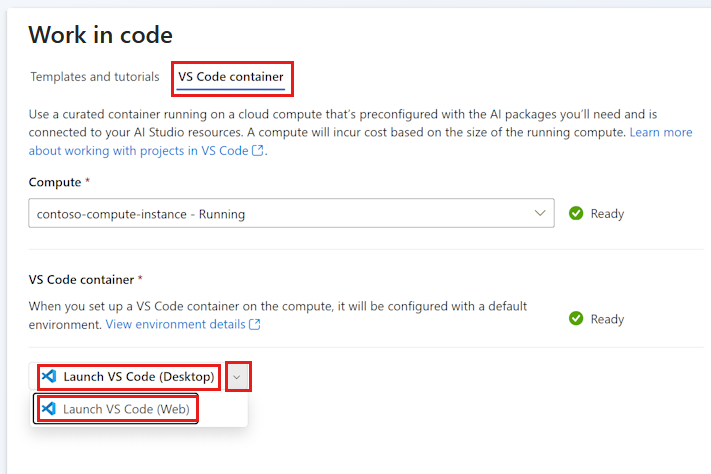Launch VS Code (Desktop)
Viewport: 711px width, 474px height.
point(129,376)
